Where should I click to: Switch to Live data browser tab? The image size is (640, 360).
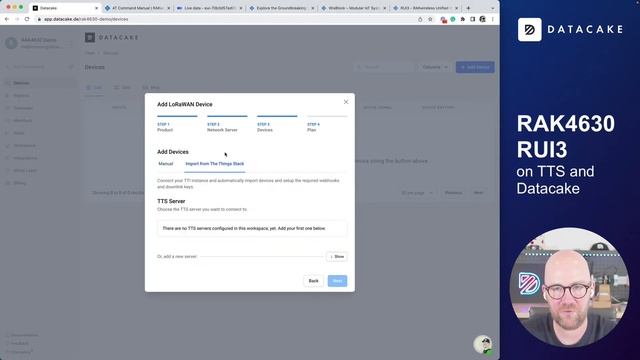coord(209,8)
